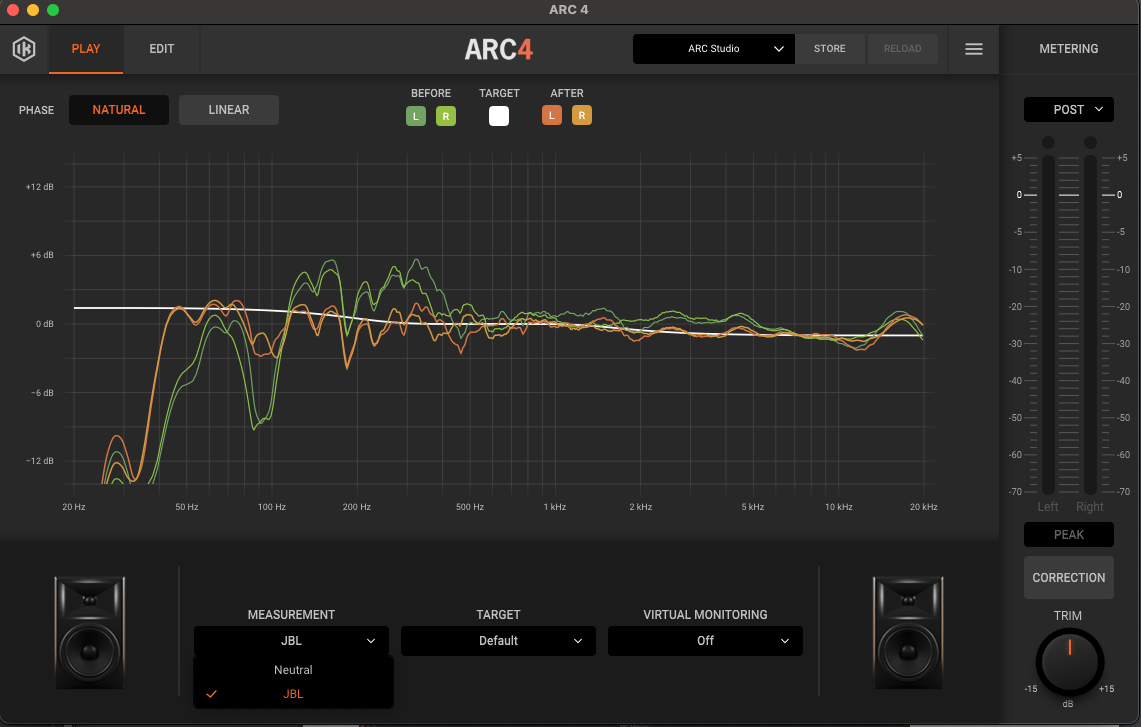Click the Reload button
Screen dimensions: 1141x727
(902, 49)
